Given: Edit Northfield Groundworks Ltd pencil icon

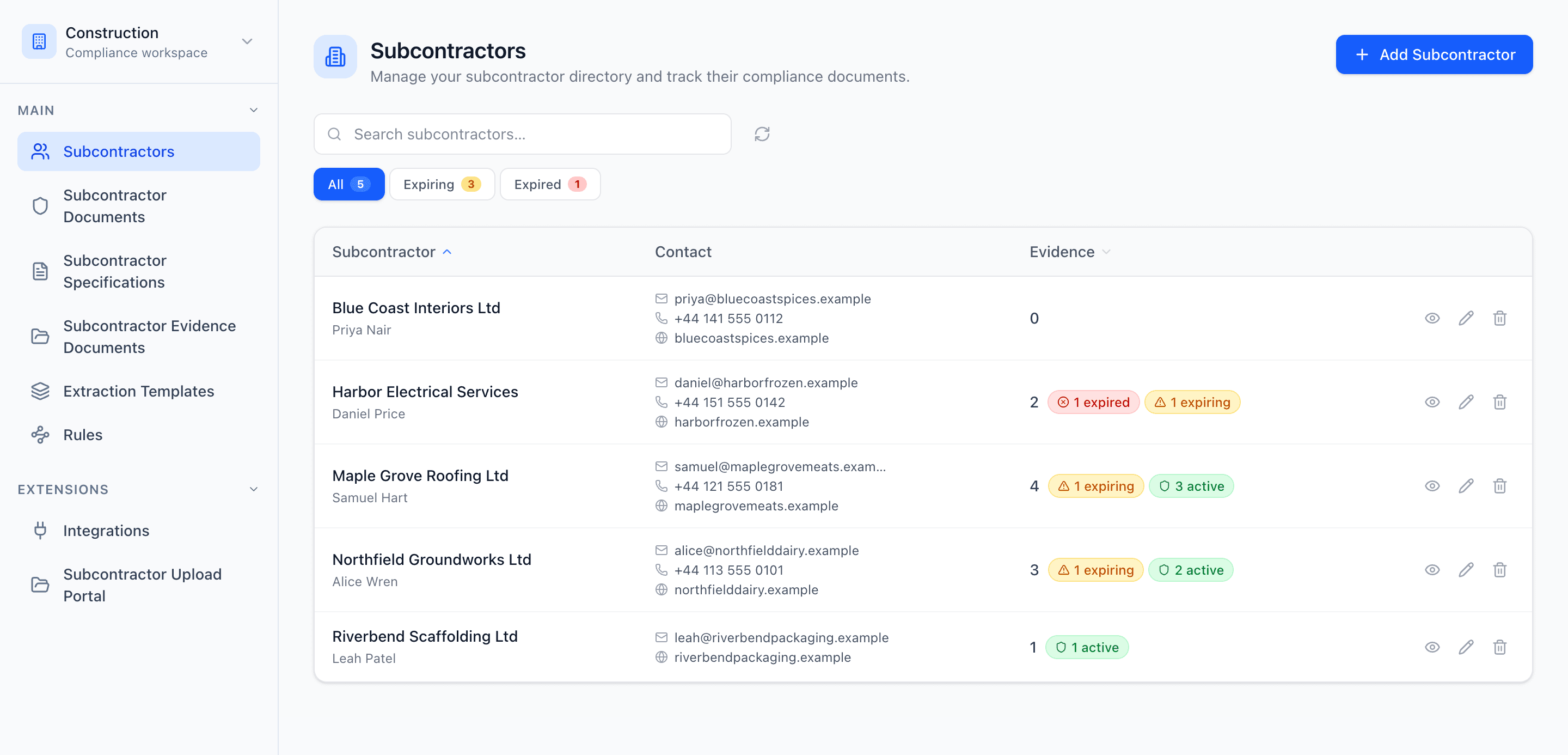Looking at the screenshot, I should tap(1466, 570).
